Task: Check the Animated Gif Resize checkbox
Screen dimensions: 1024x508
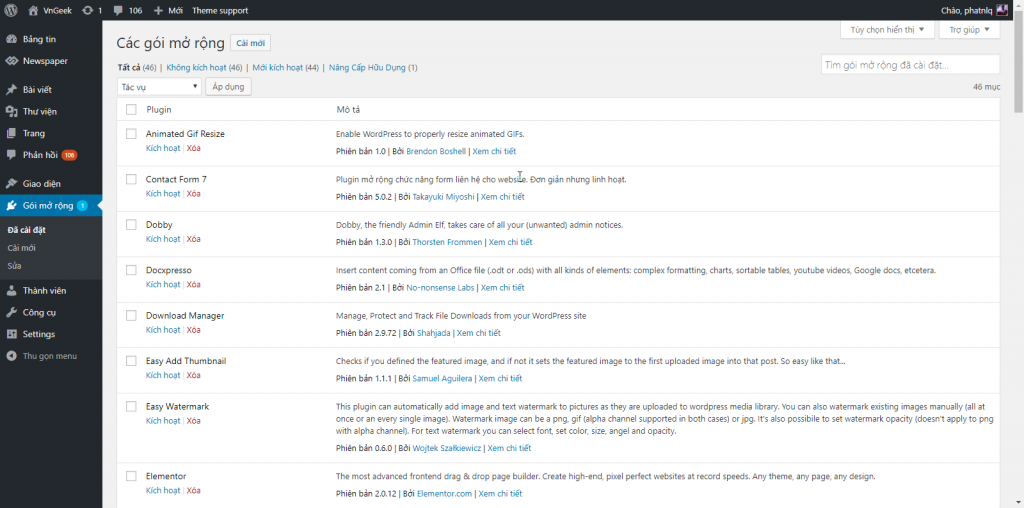Action: coord(131,134)
